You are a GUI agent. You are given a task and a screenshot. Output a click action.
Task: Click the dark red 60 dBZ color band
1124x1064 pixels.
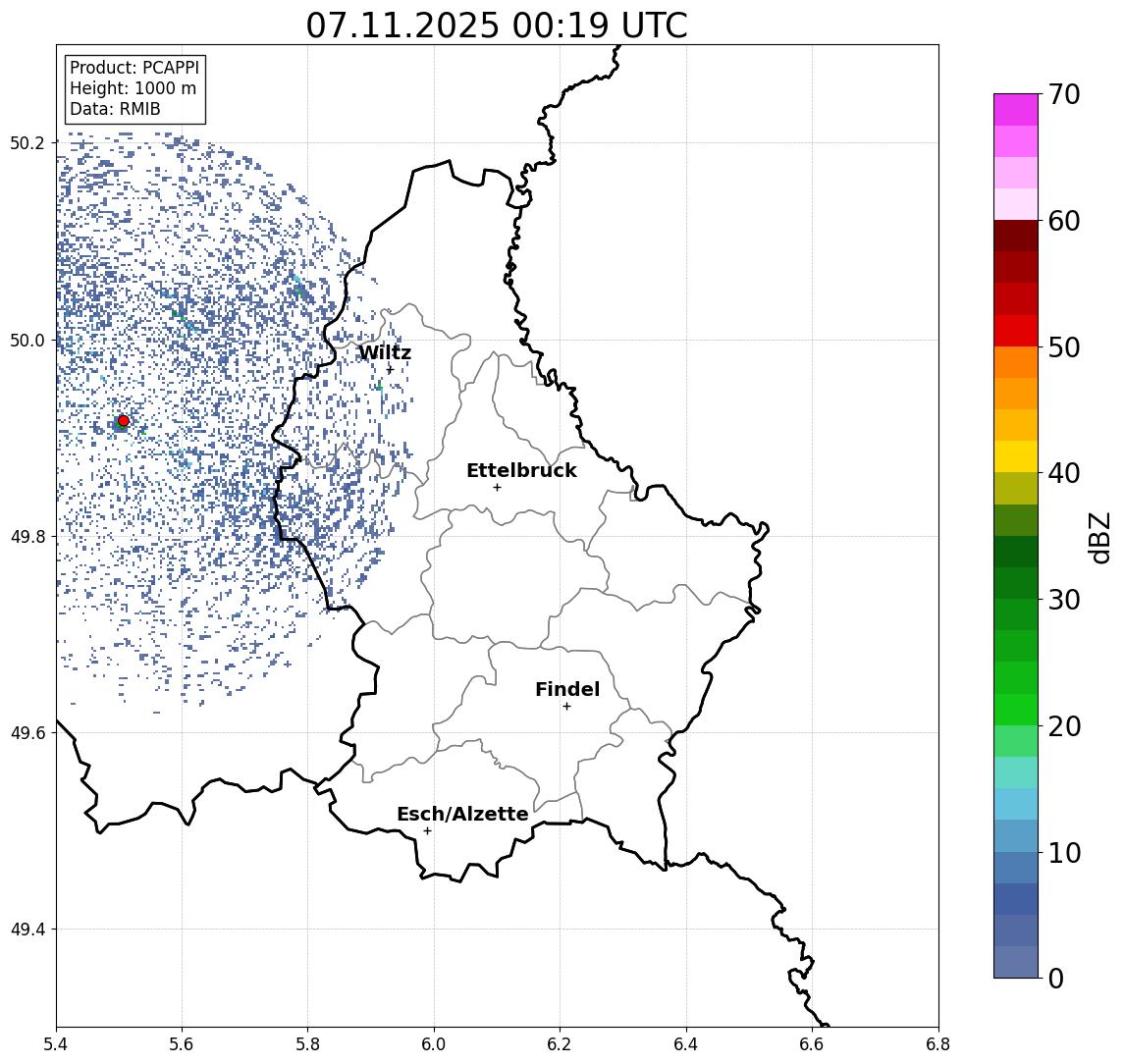[x=1016, y=236]
